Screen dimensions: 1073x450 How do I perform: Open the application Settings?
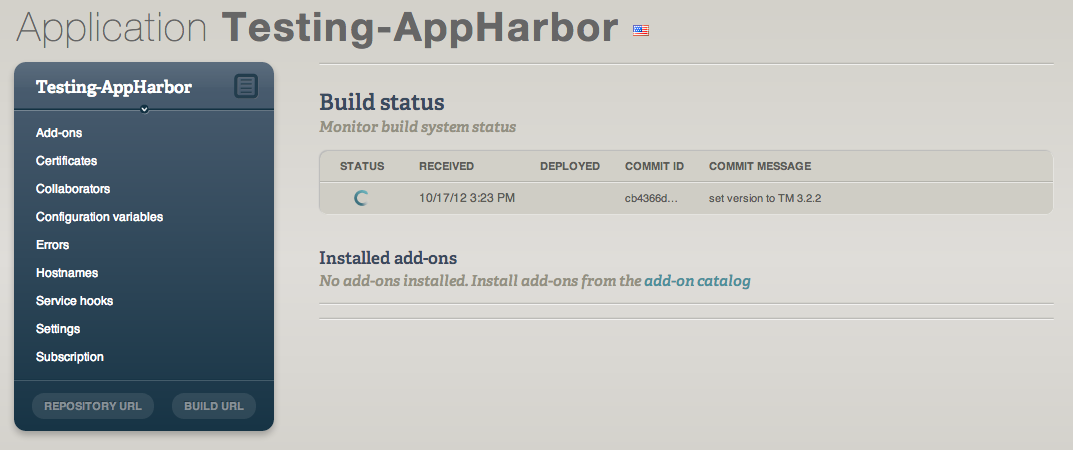pos(58,329)
